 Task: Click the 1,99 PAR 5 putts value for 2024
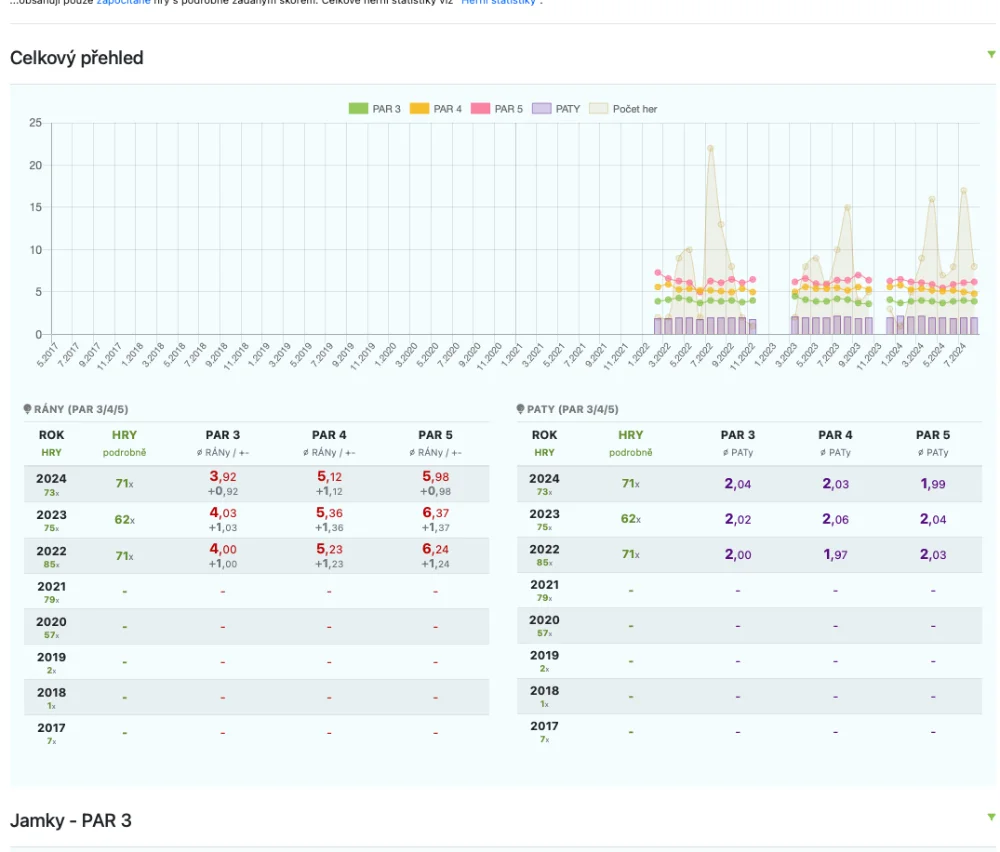[932, 484]
